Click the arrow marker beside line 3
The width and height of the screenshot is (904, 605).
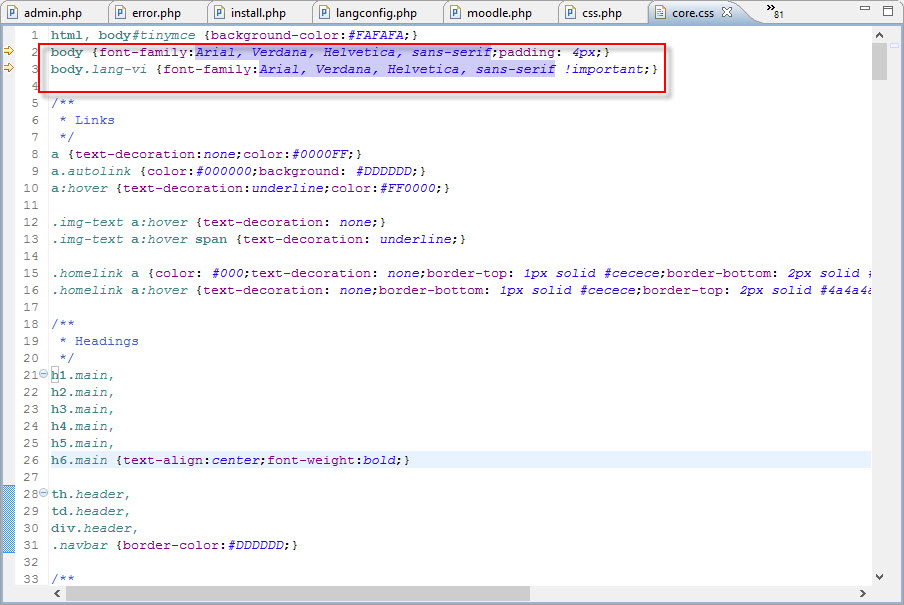click(x=10, y=68)
